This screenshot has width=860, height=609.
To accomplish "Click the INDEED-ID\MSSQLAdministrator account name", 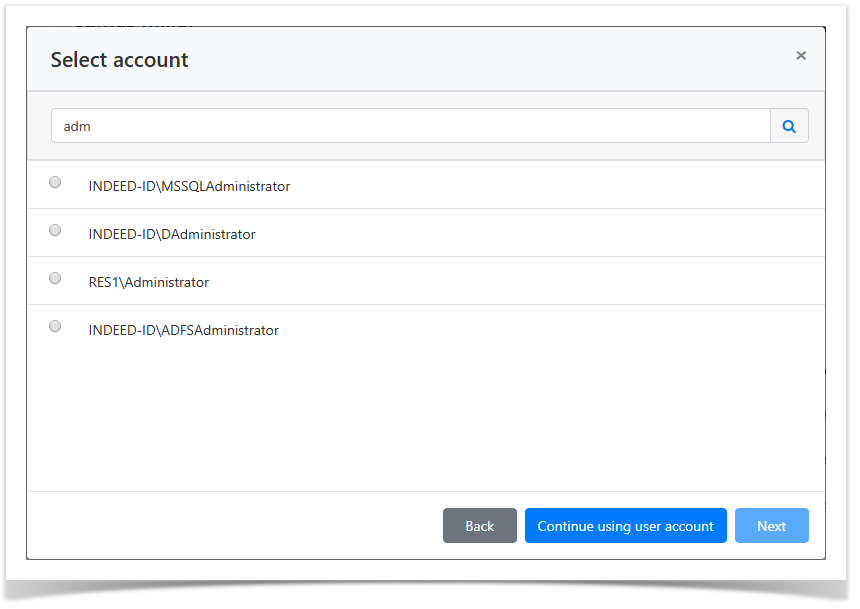I will (x=189, y=186).
